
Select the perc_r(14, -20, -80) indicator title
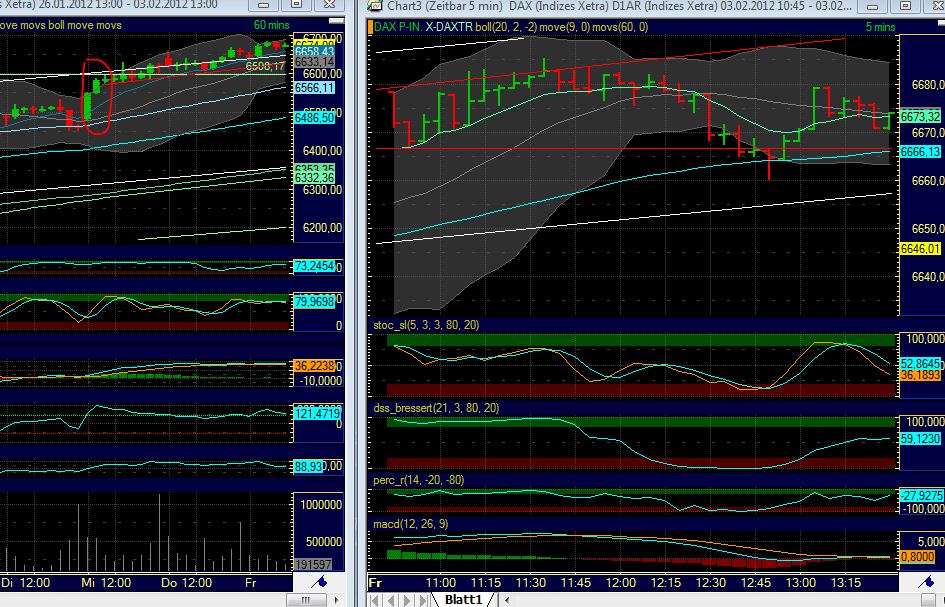418,480
